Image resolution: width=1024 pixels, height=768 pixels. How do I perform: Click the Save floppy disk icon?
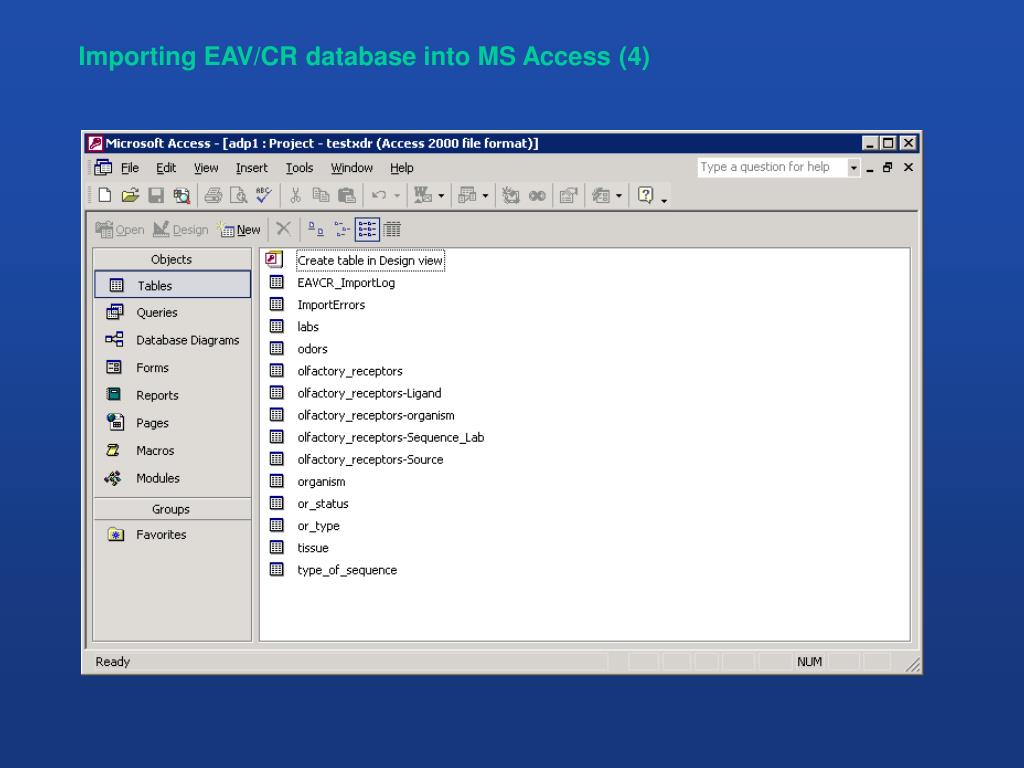click(156, 195)
